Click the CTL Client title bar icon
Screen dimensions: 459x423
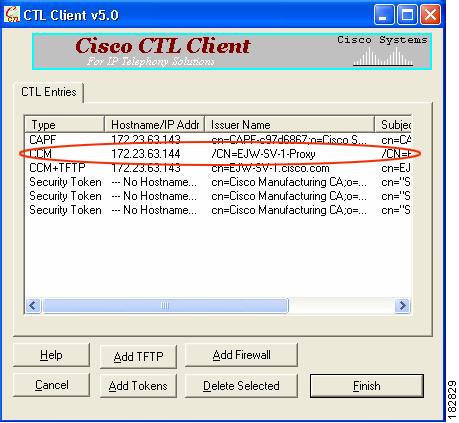pyautogui.click(x=12, y=15)
